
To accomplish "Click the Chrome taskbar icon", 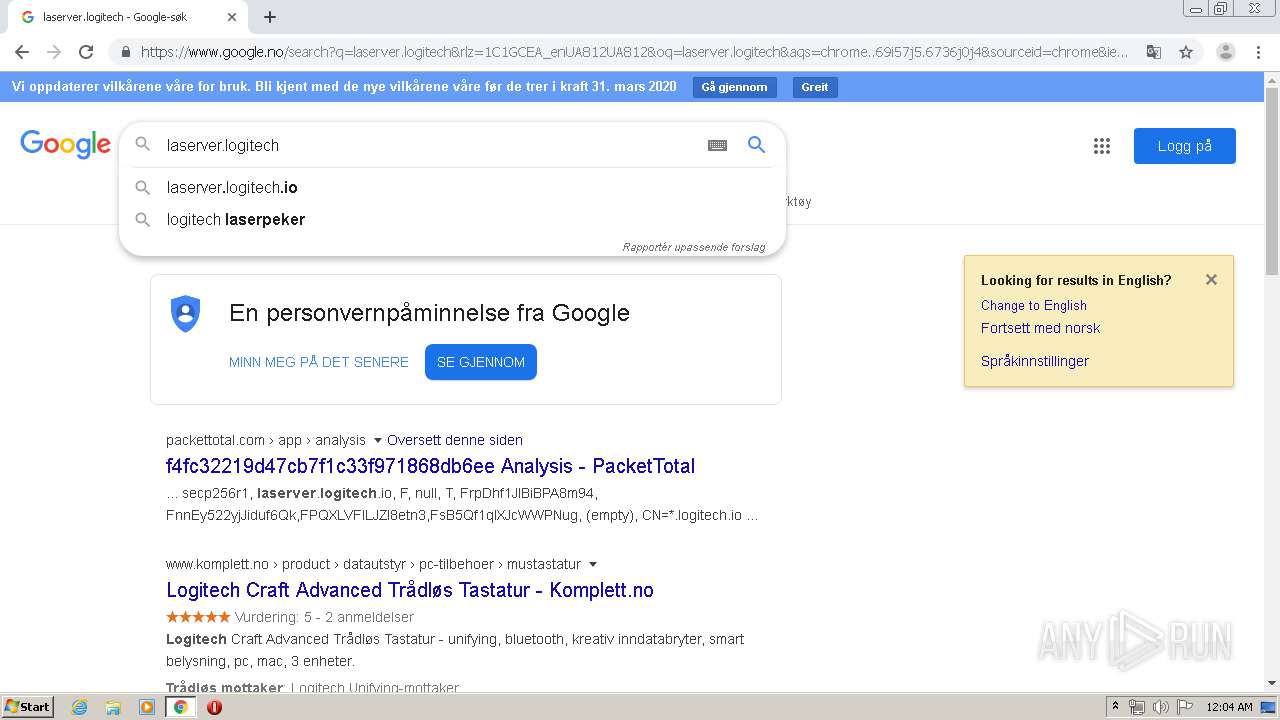I will (180, 707).
